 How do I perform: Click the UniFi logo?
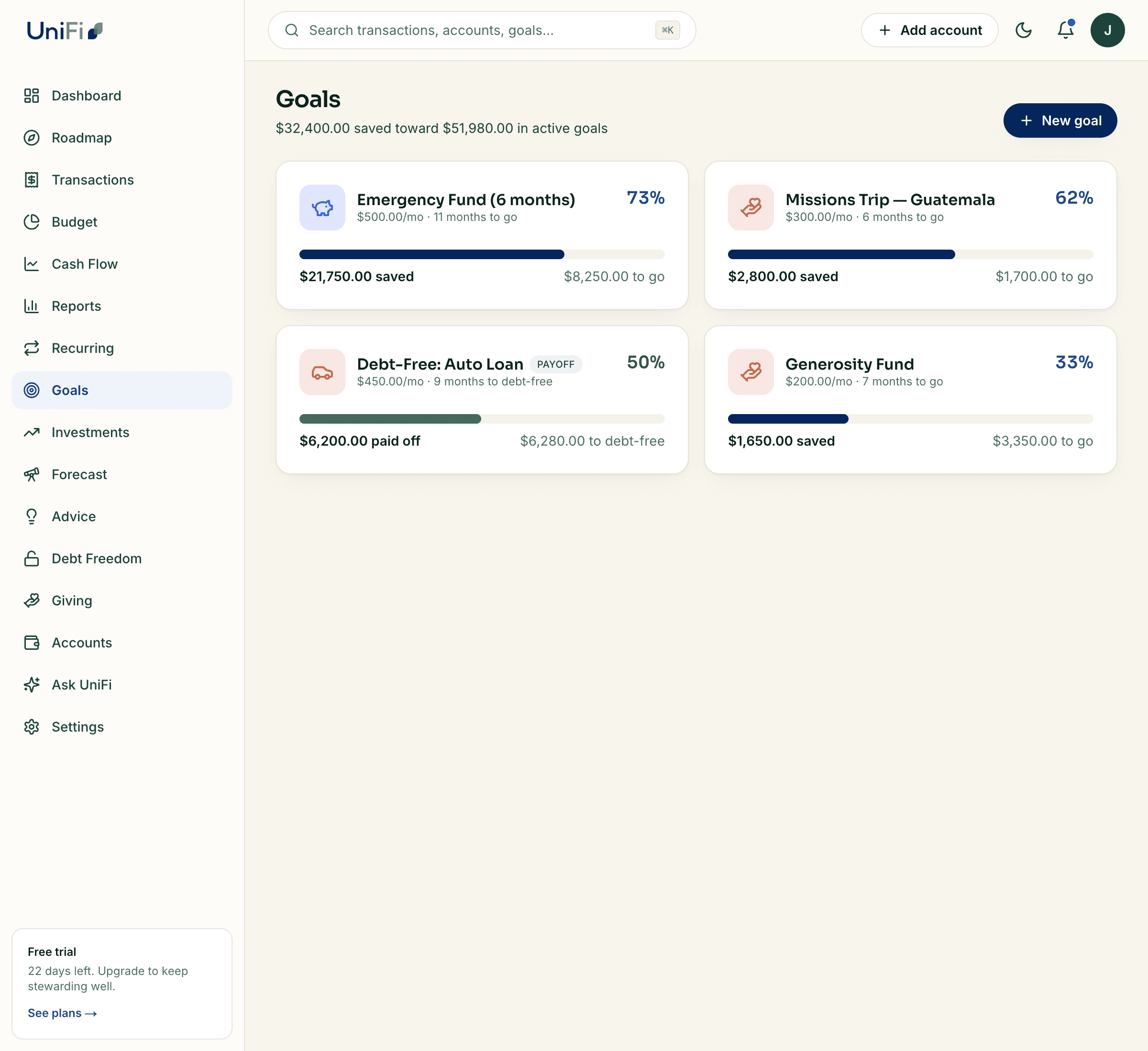click(x=65, y=30)
